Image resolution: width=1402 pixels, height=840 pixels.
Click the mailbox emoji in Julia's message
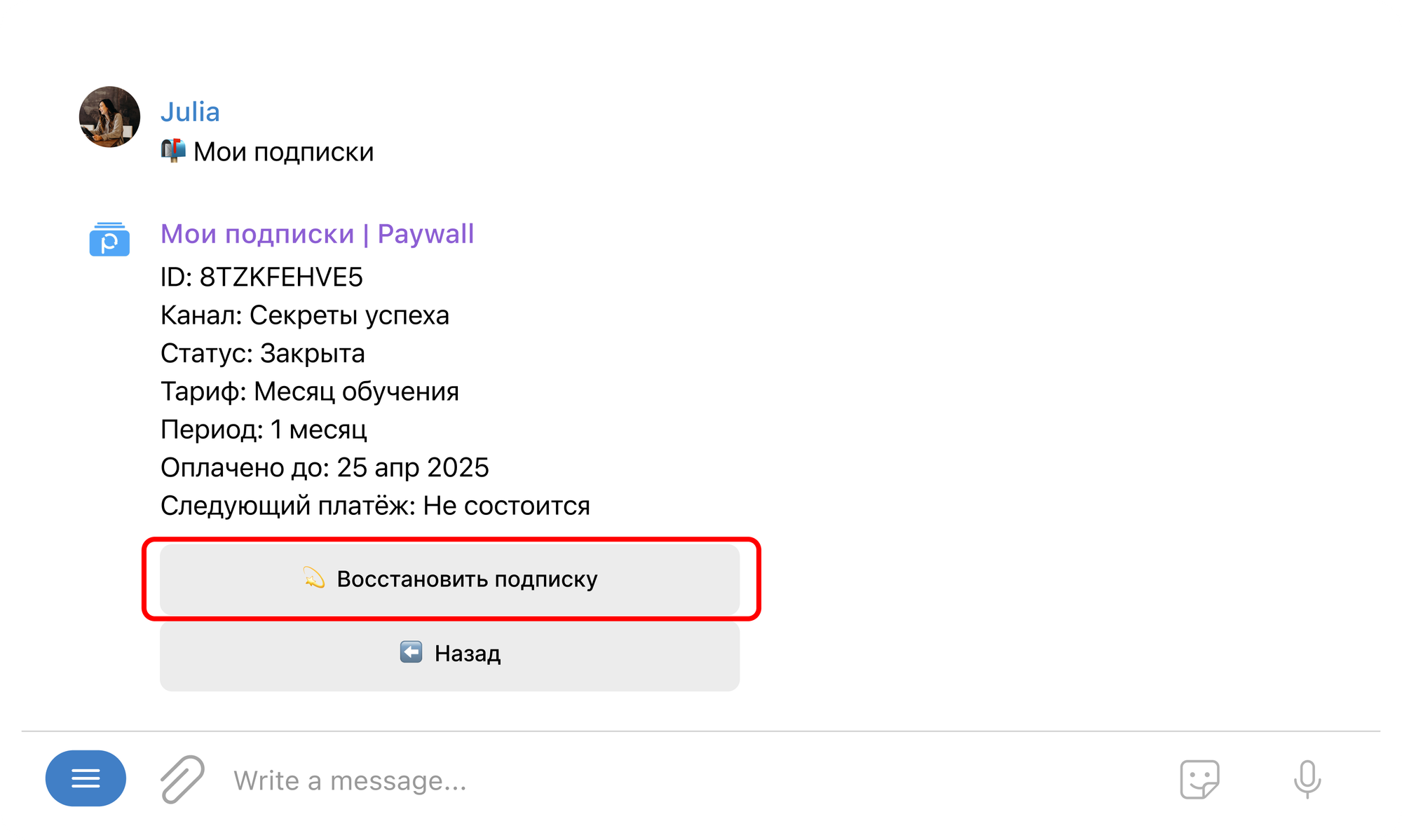click(173, 151)
